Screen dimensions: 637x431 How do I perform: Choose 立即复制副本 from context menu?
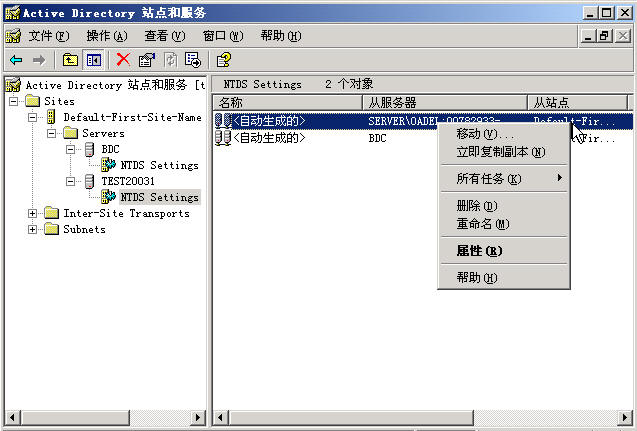(x=500, y=152)
